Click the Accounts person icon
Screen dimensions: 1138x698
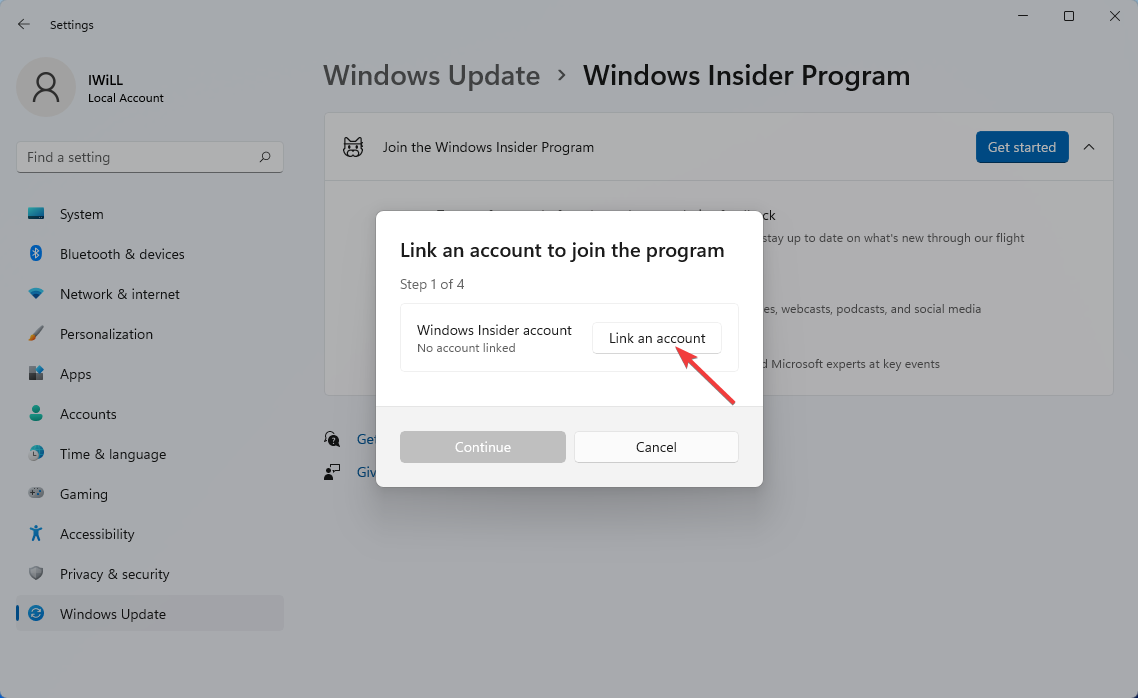[36, 414]
